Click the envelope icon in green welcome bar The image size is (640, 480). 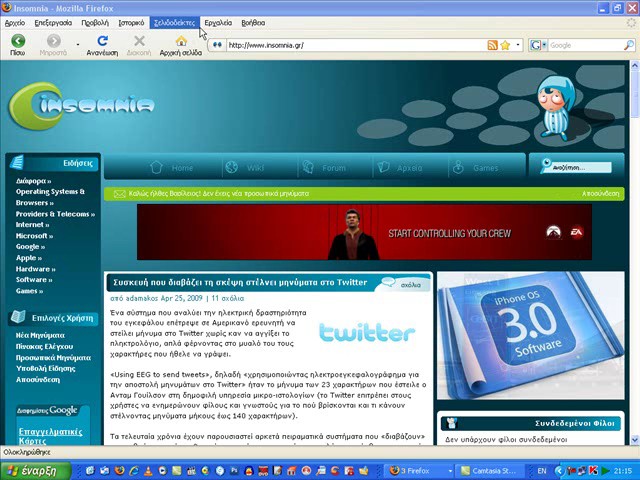(x=120, y=194)
